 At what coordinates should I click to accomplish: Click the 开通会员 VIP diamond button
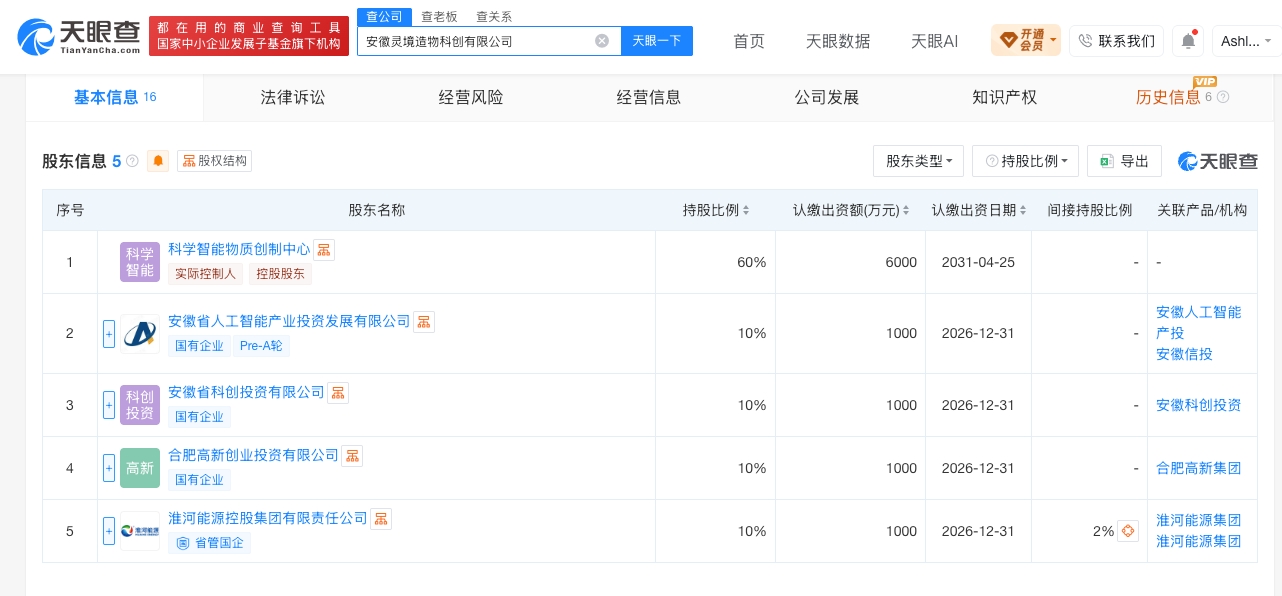(1025, 41)
